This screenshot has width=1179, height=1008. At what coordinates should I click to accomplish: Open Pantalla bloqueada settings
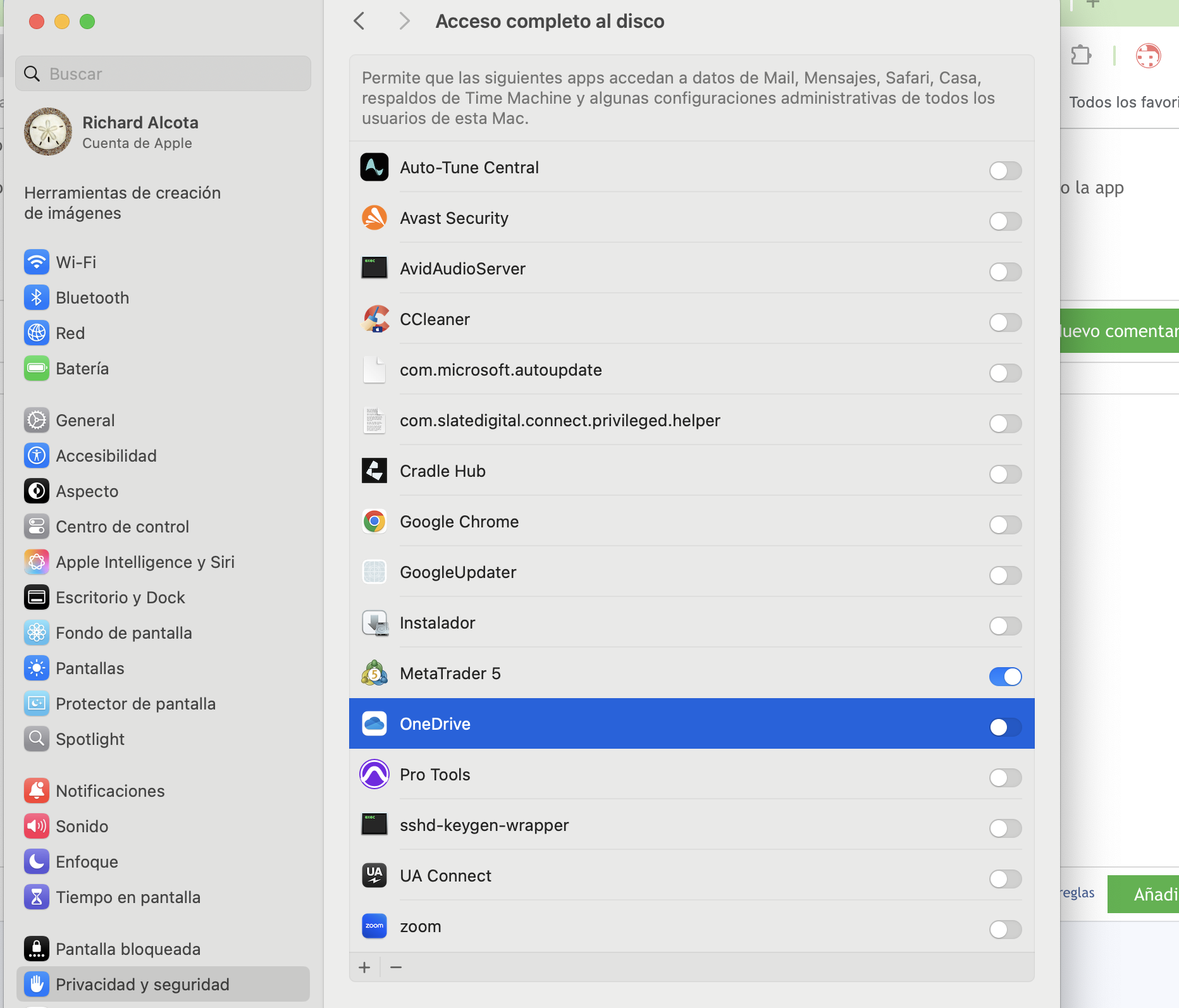coord(163,949)
